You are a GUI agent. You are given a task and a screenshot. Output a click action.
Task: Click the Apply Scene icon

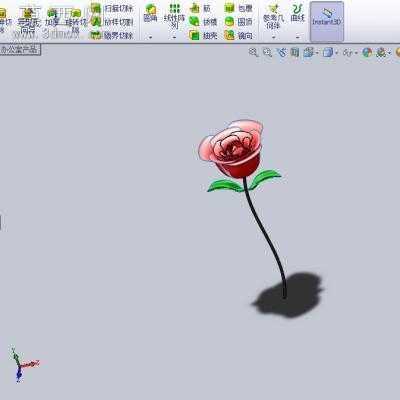(381, 52)
